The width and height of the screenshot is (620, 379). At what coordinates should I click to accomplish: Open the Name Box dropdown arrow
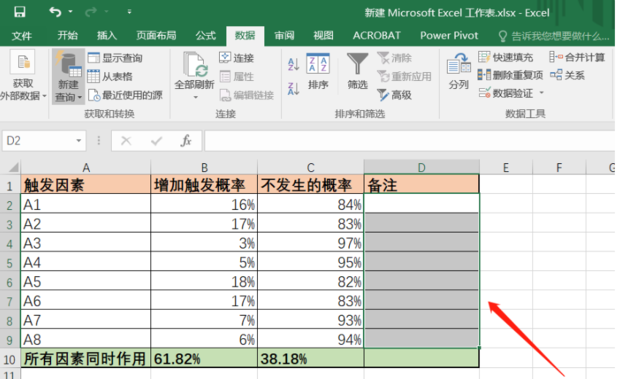pos(79,141)
